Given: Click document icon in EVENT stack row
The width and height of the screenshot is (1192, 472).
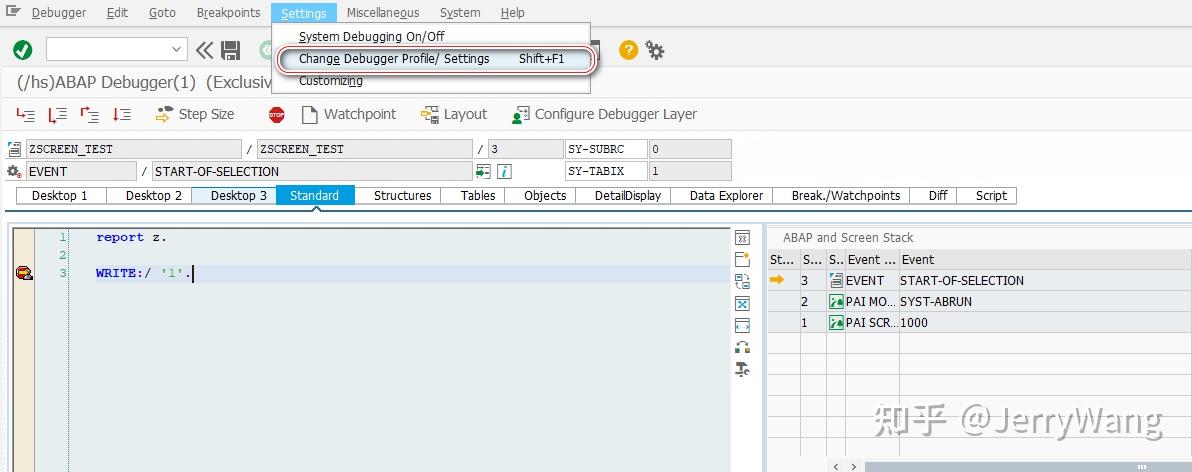Looking at the screenshot, I should 836,280.
